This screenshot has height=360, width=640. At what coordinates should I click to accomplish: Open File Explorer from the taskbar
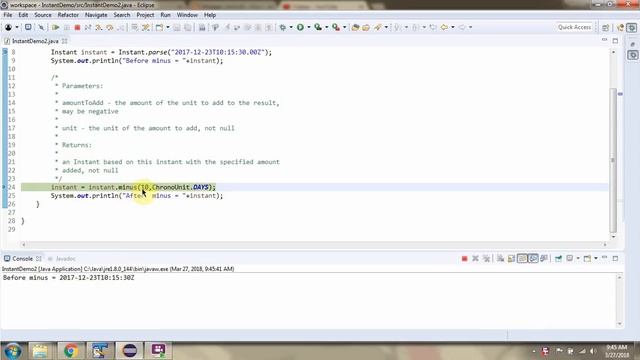point(40,351)
